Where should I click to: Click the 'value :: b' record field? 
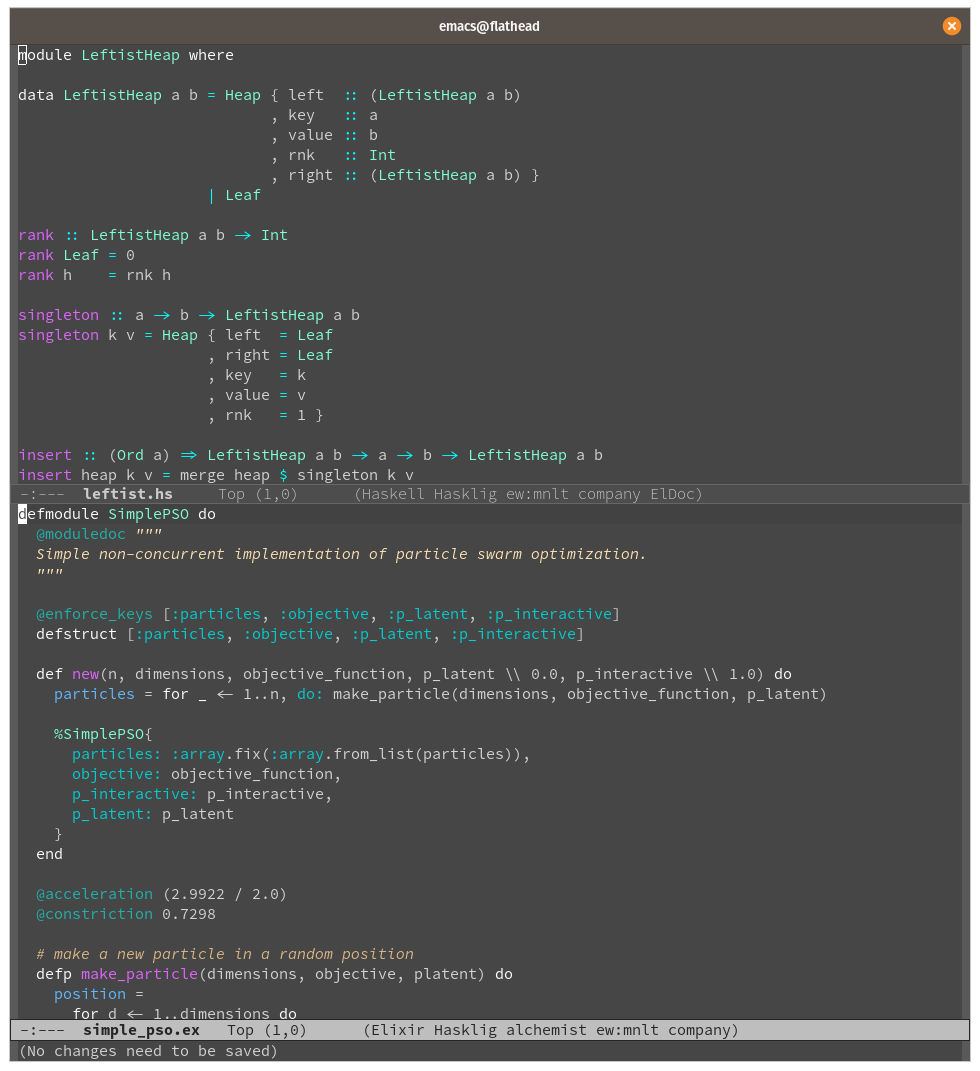pos(333,135)
